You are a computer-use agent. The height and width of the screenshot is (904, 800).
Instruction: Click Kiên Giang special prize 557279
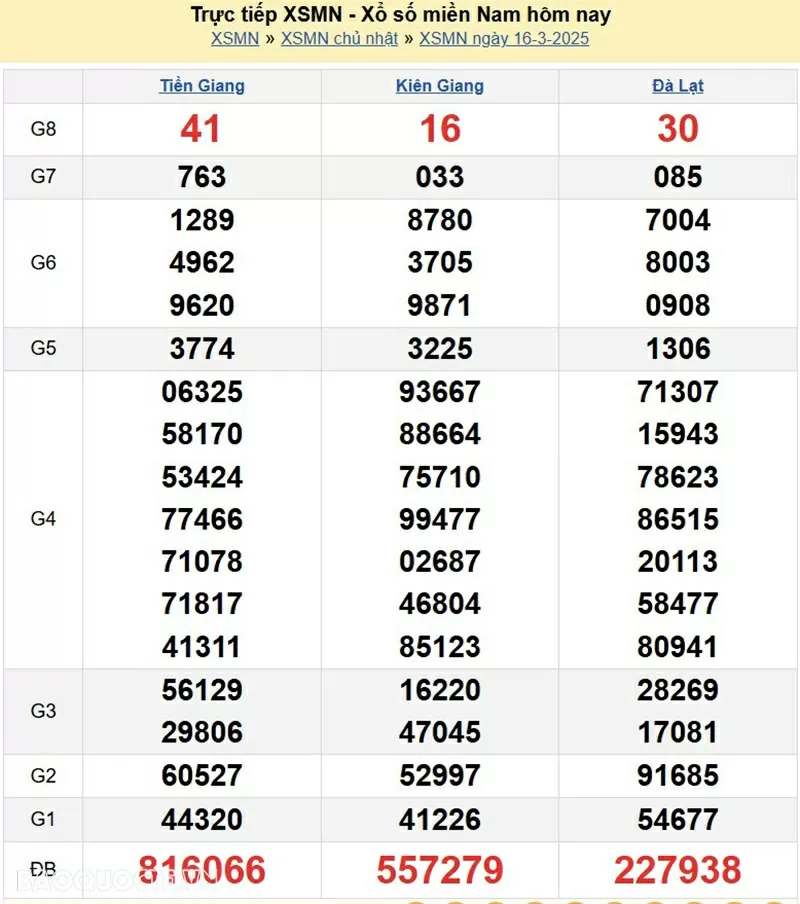(x=440, y=870)
